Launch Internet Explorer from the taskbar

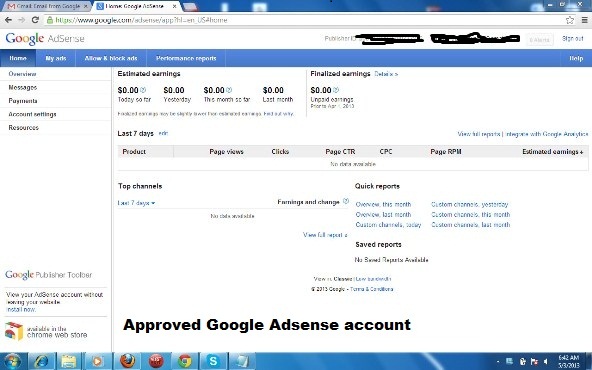pyautogui.click(x=41, y=361)
